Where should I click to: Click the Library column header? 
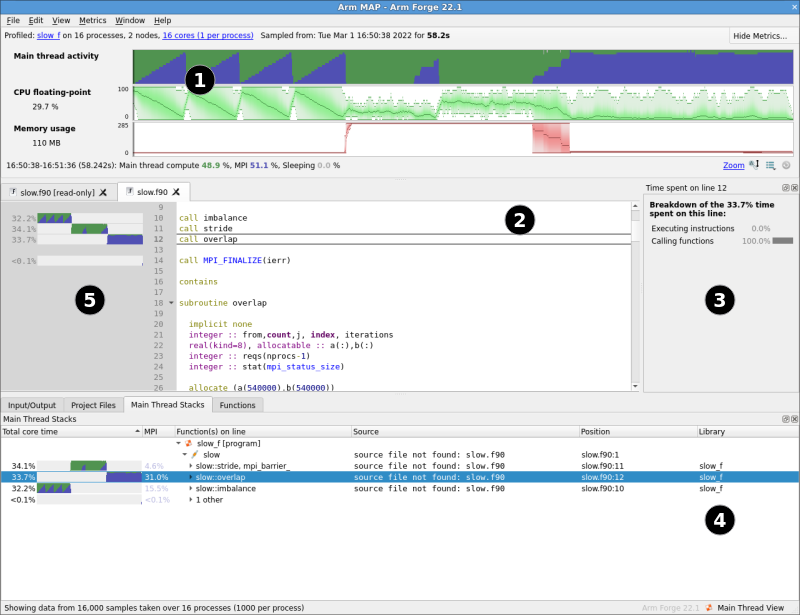pos(747,432)
